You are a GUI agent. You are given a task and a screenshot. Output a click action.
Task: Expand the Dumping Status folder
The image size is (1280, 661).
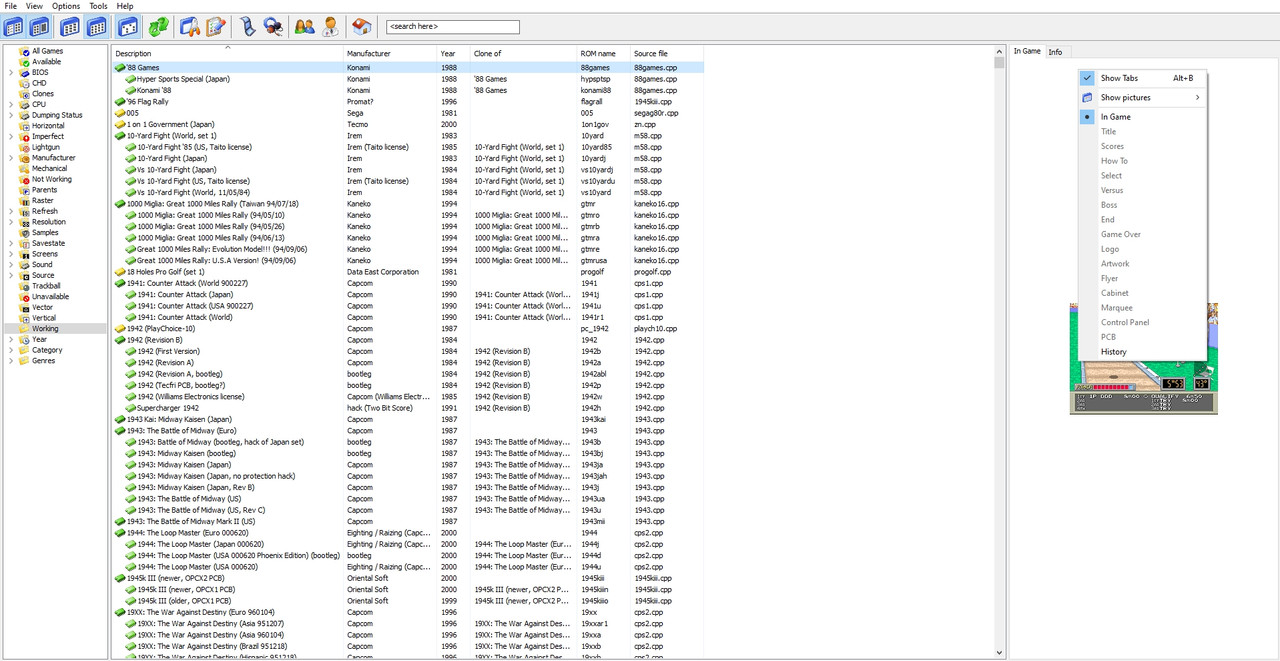click(x=11, y=115)
